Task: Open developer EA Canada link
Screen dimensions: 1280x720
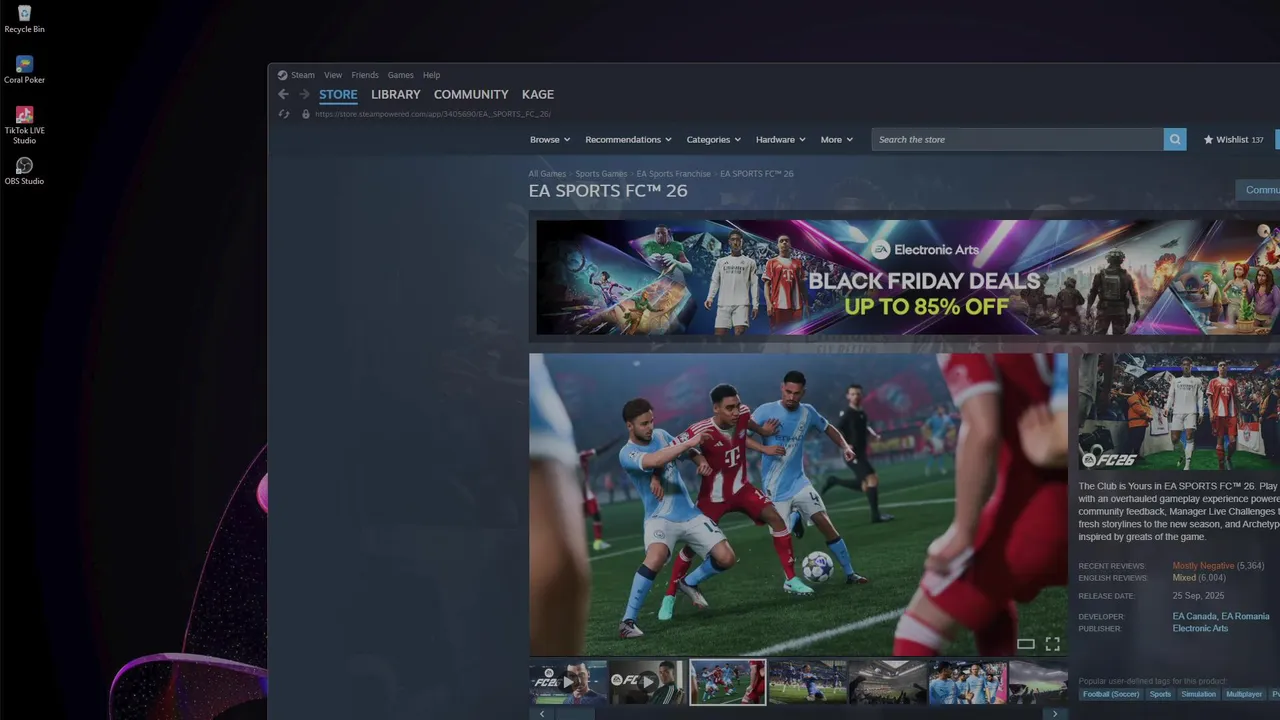Action: point(1194,617)
